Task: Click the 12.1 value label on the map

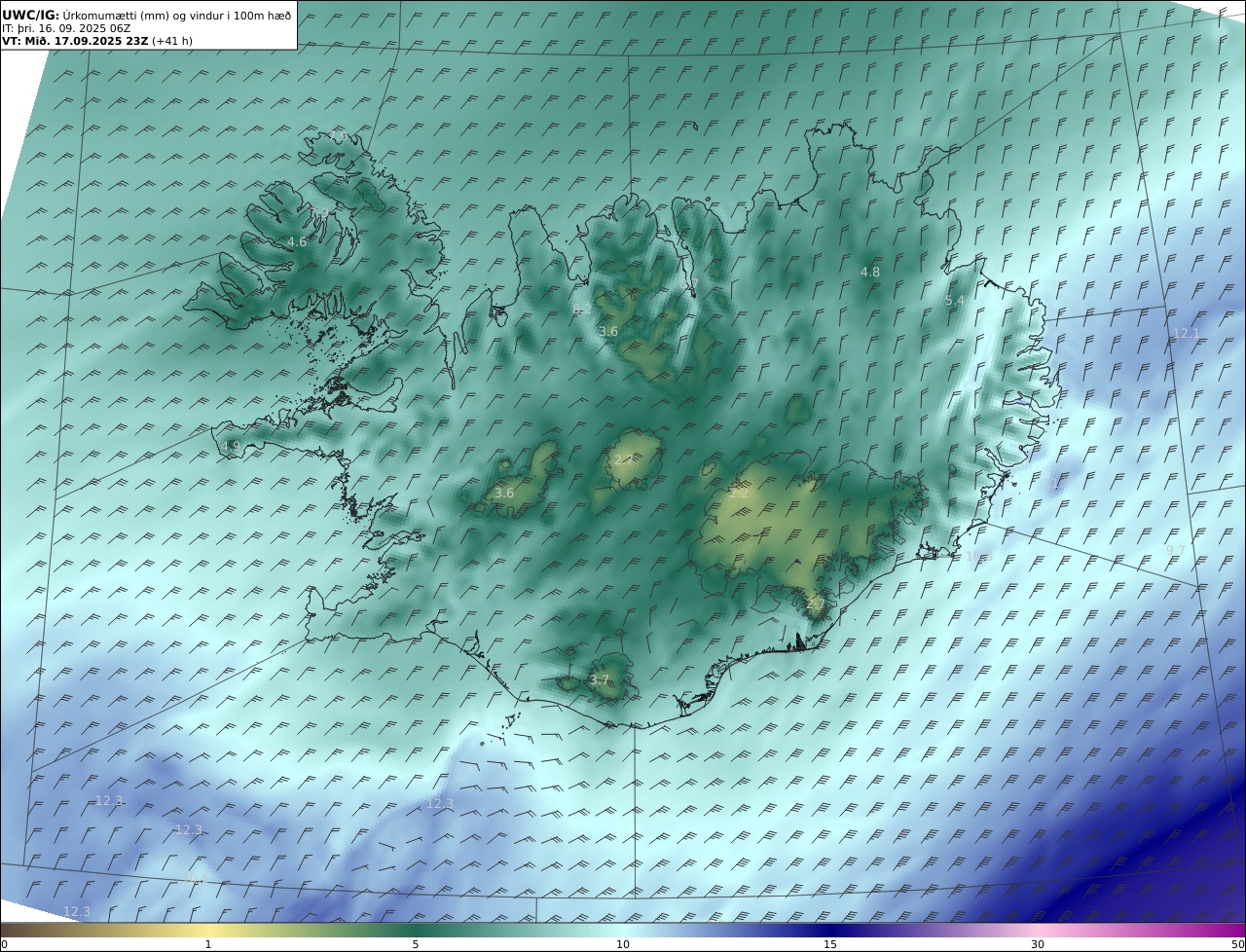Action: click(1186, 334)
